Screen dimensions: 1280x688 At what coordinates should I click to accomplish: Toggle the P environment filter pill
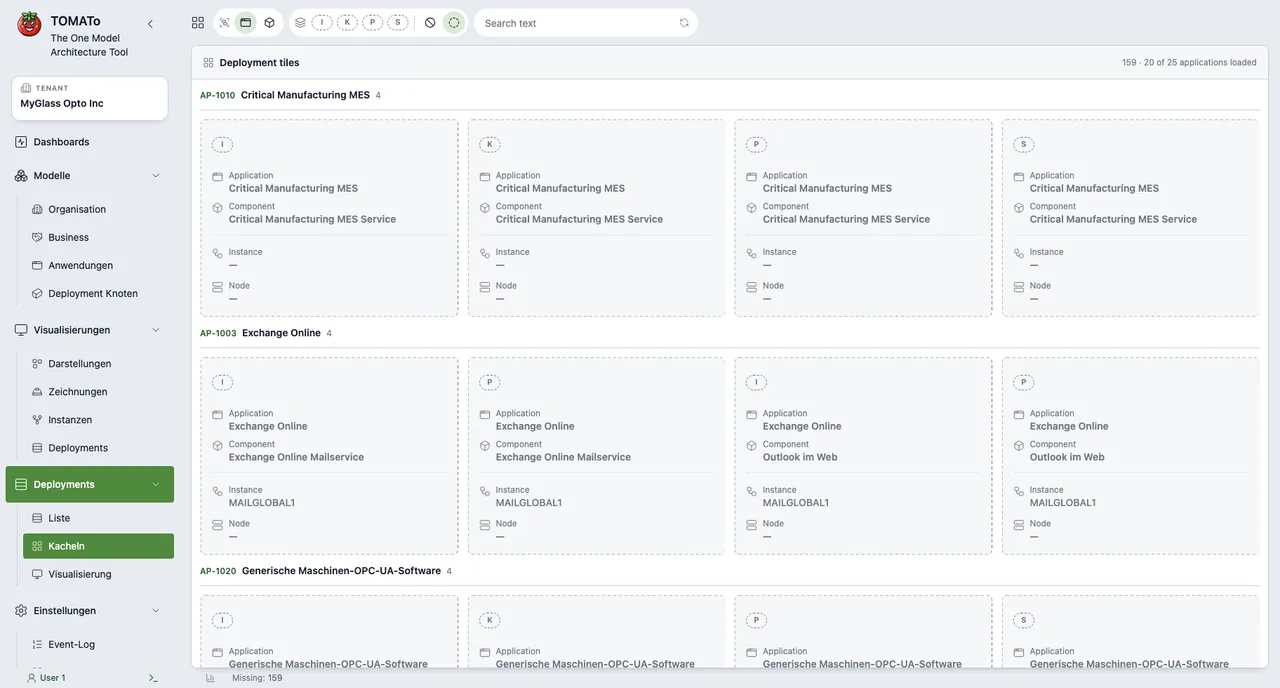click(373, 23)
